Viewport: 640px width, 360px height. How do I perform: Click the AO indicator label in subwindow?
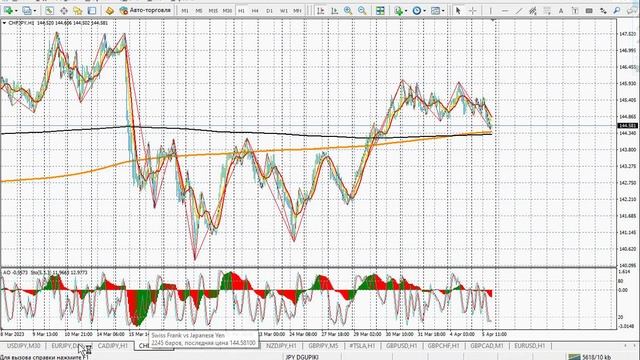tap(16, 272)
